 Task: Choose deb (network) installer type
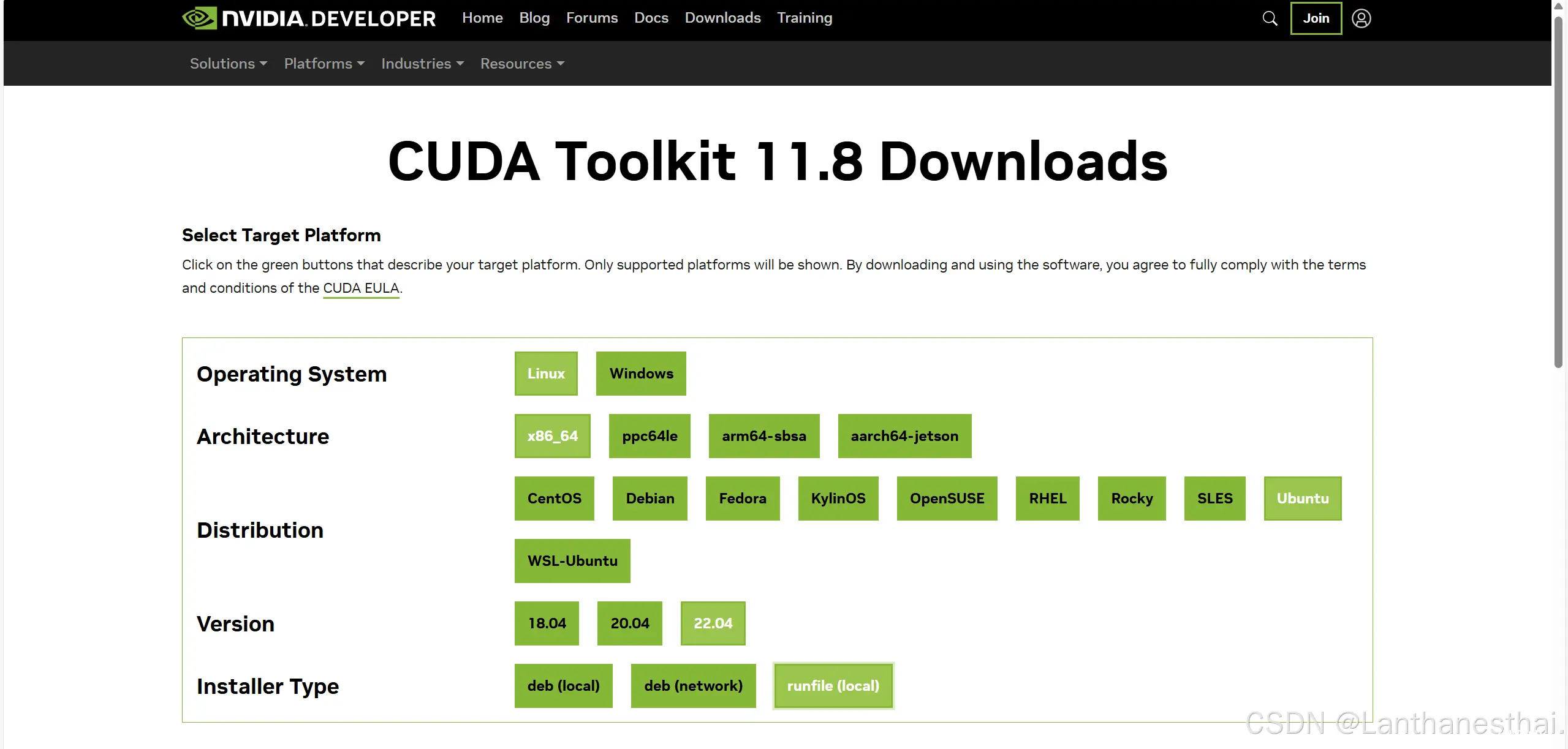693,686
